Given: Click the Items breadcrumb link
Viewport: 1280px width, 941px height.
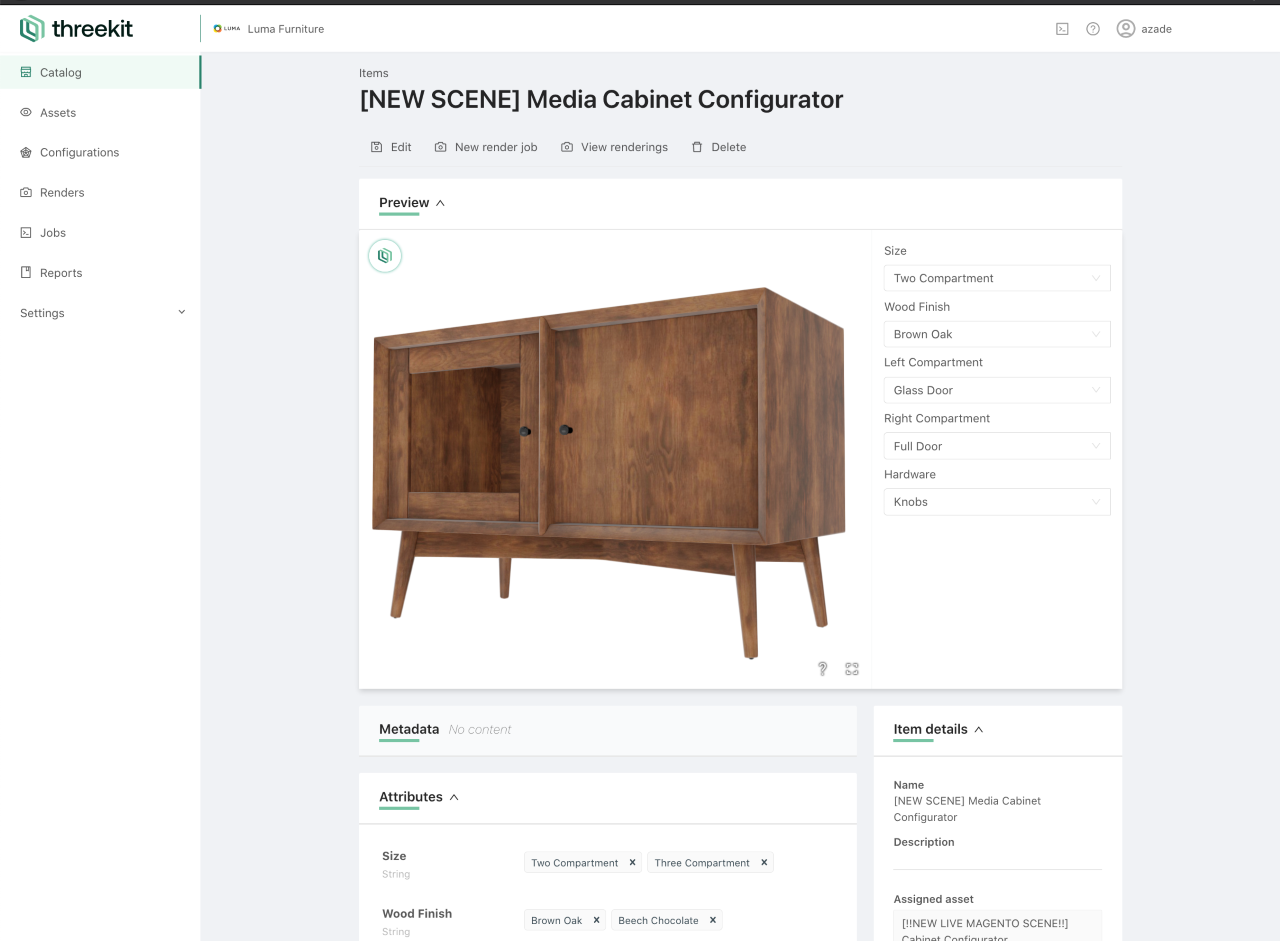Looking at the screenshot, I should pyautogui.click(x=374, y=73).
